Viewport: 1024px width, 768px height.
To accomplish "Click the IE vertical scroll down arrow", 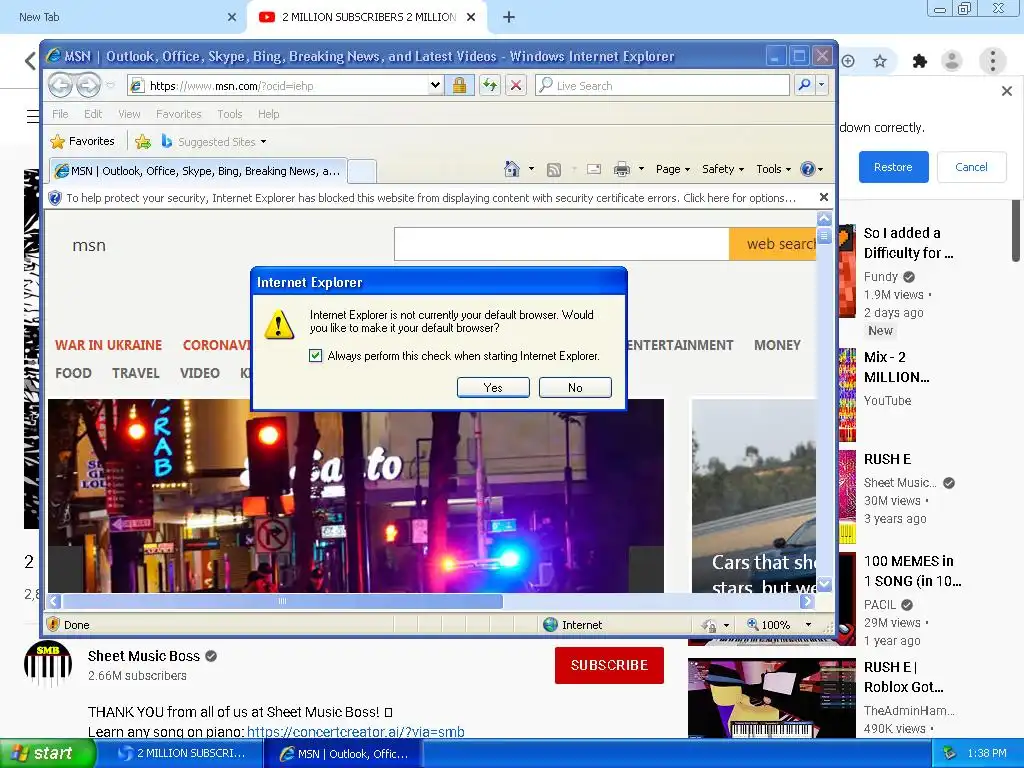I will (824, 584).
